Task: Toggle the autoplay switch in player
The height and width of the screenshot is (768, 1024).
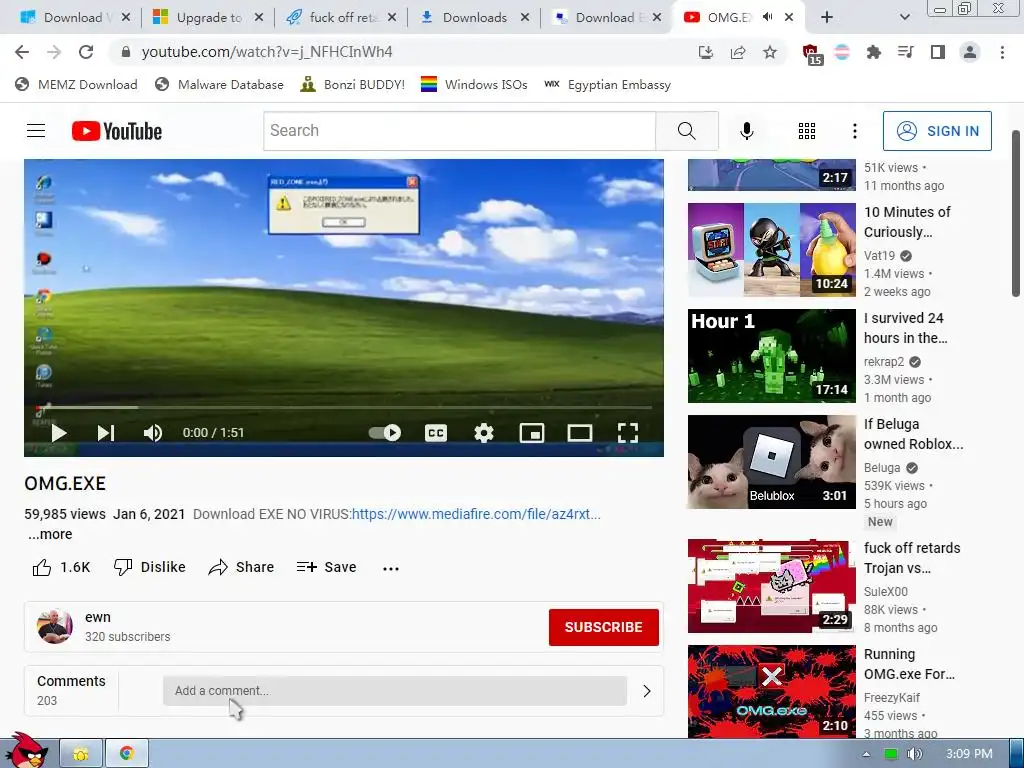Action: (385, 432)
